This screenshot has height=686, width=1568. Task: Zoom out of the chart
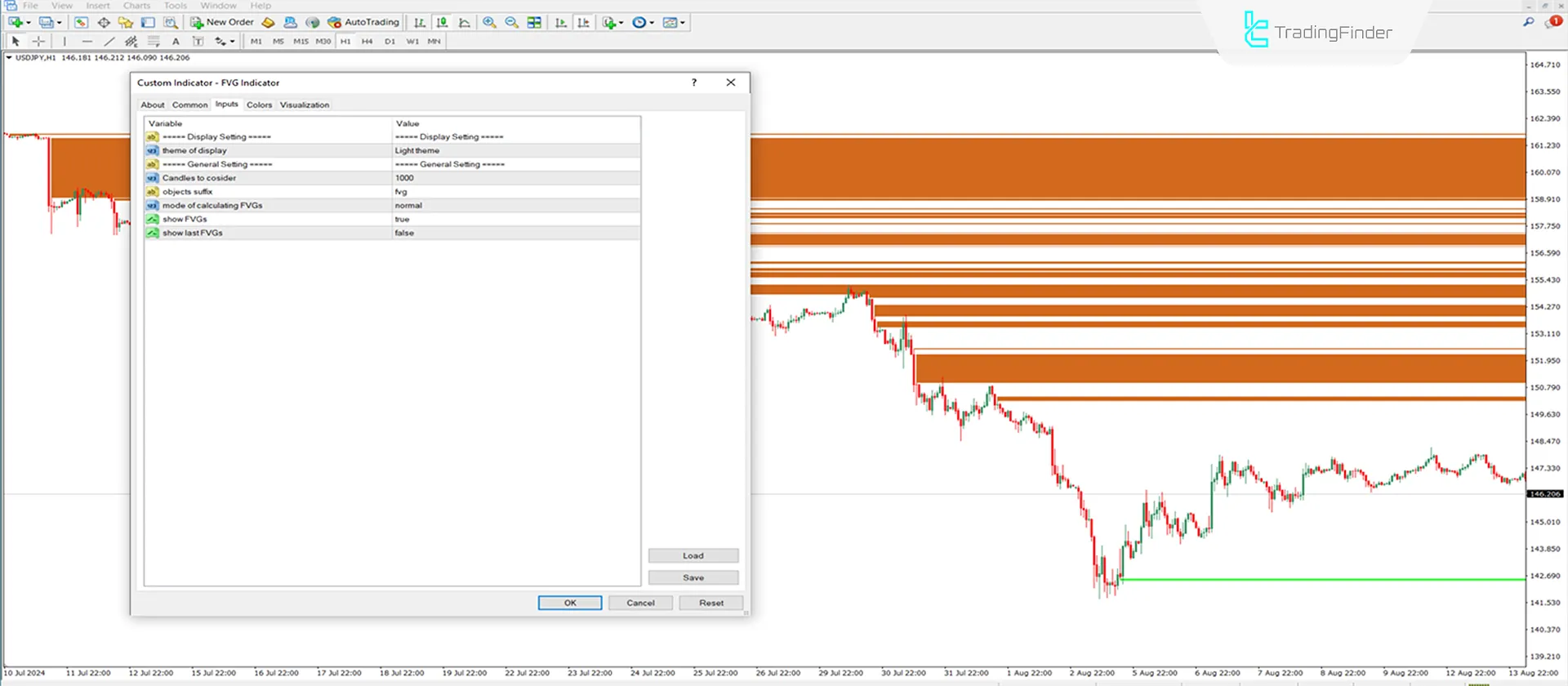(x=512, y=22)
